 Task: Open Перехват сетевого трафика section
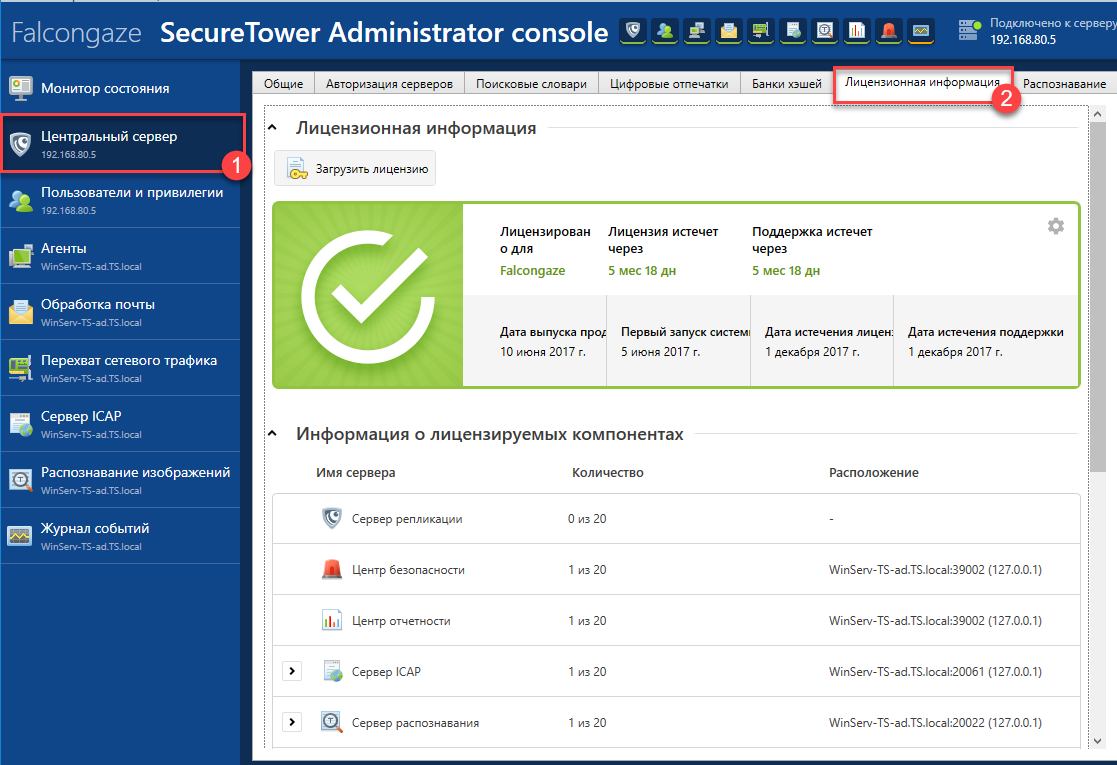pyautogui.click(x=120, y=368)
